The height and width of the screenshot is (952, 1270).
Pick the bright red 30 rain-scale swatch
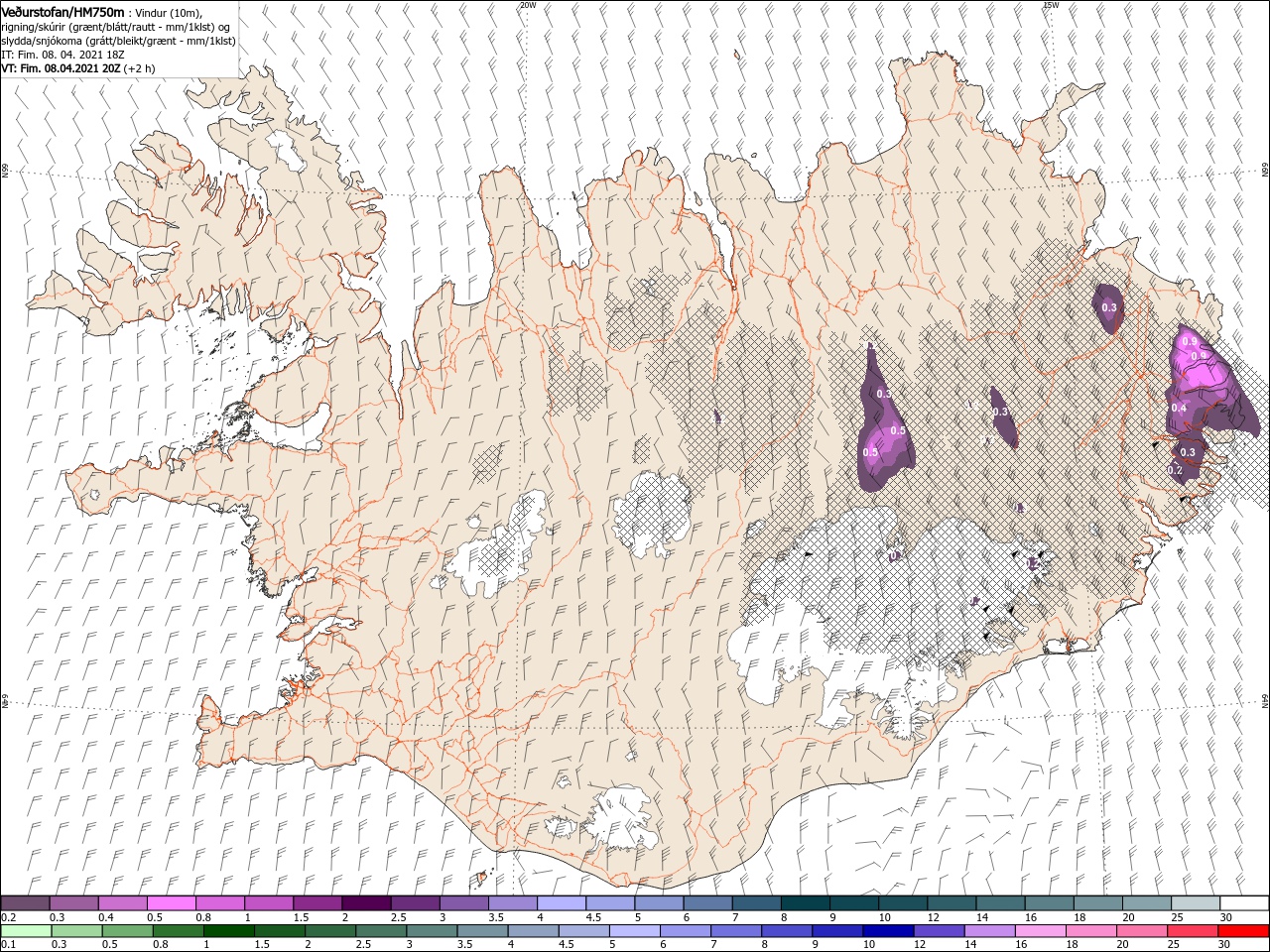coord(1243,932)
